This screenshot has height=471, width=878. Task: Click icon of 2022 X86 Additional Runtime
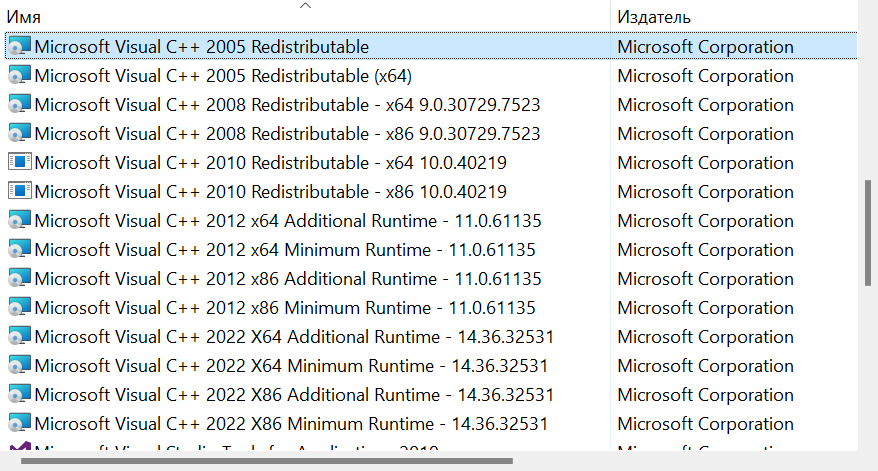[x=19, y=395]
